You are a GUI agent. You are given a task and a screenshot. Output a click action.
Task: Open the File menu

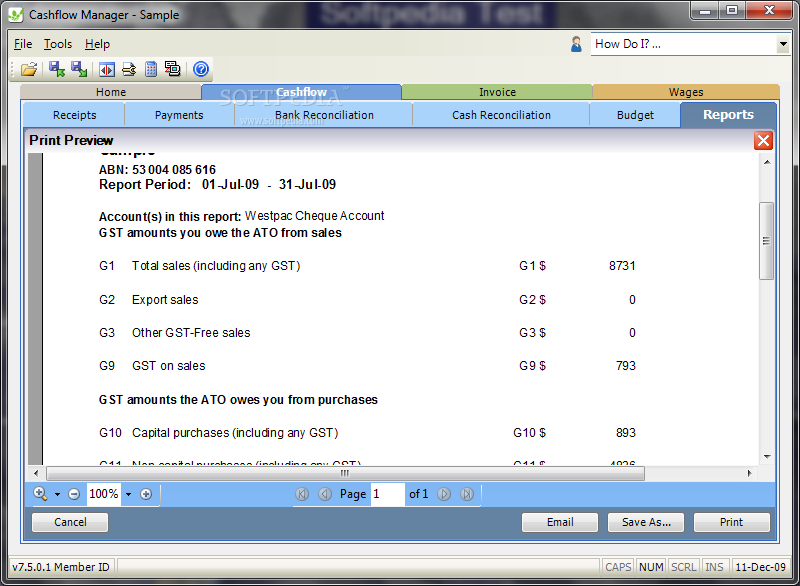23,44
